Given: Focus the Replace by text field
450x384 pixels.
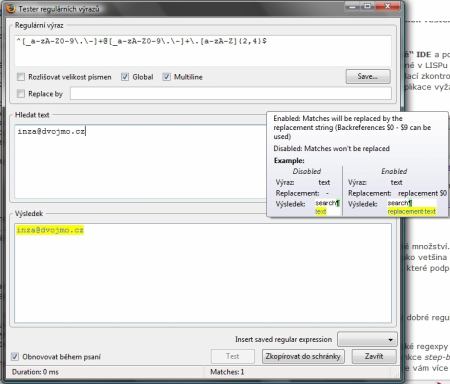Looking at the screenshot, I should pos(231,94).
